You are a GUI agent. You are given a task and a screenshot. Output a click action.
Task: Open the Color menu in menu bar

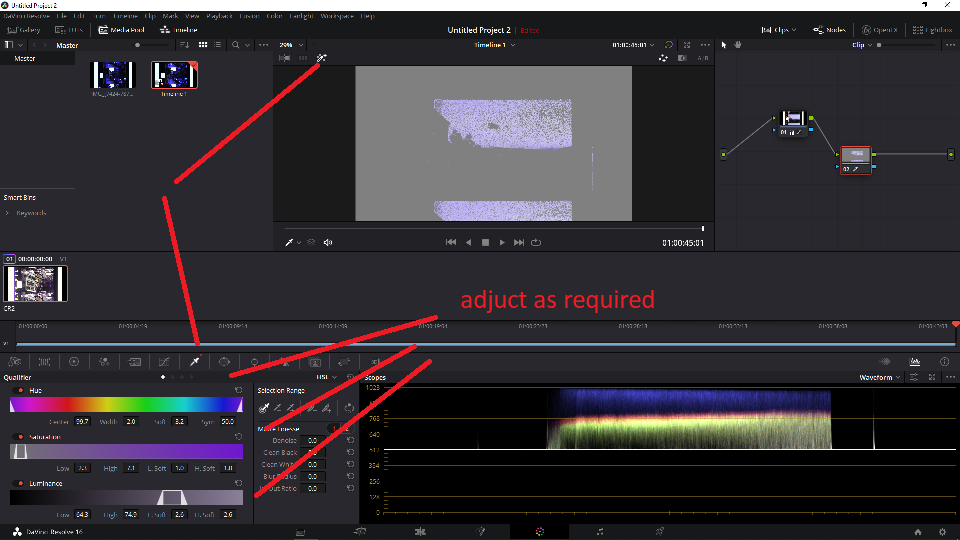click(274, 16)
